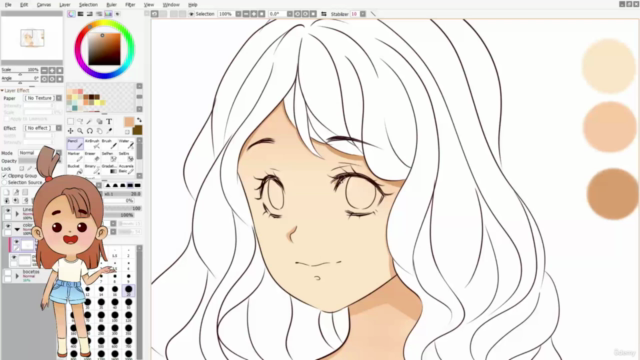Flip the canvas view horizontally
This screenshot has width=640, height=360.
[x=324, y=14]
